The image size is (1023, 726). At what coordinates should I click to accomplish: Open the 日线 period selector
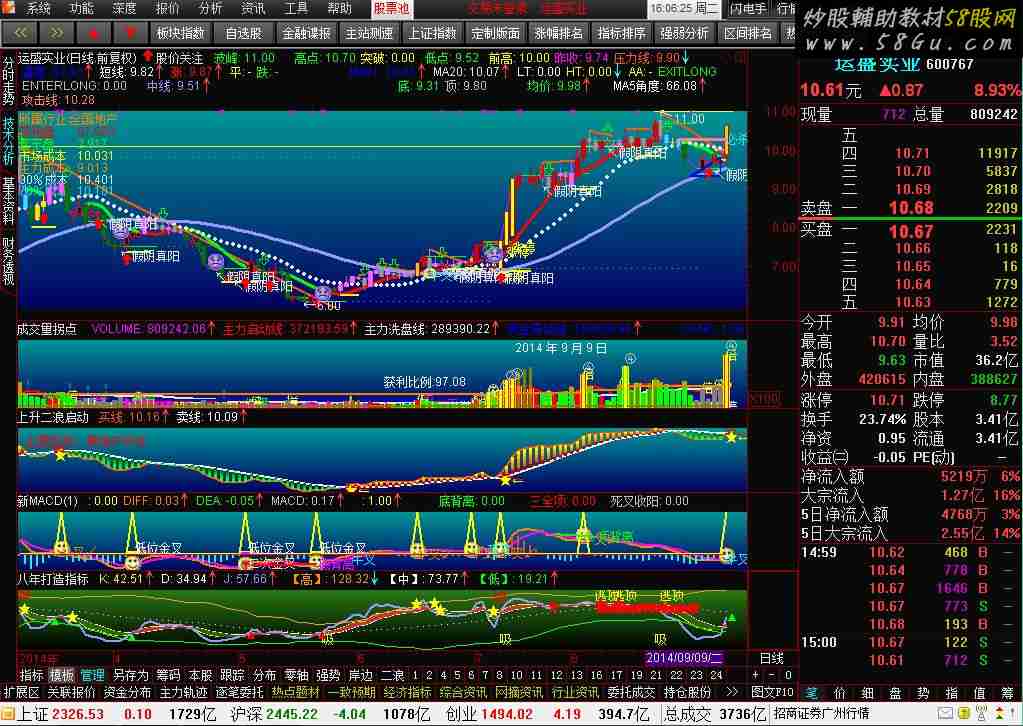click(x=772, y=658)
